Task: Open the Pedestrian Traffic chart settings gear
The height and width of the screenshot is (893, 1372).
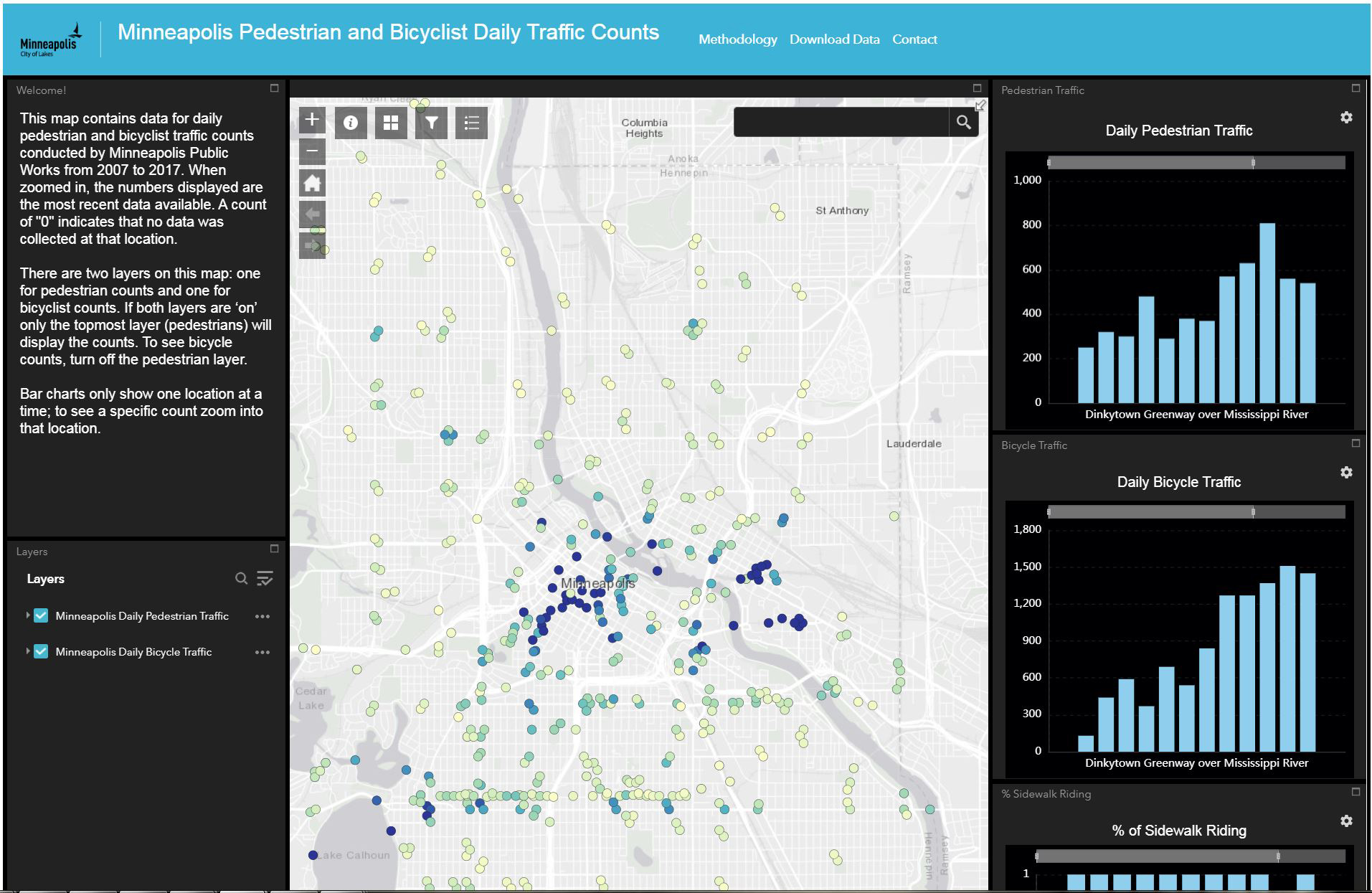Action: pos(1348,116)
